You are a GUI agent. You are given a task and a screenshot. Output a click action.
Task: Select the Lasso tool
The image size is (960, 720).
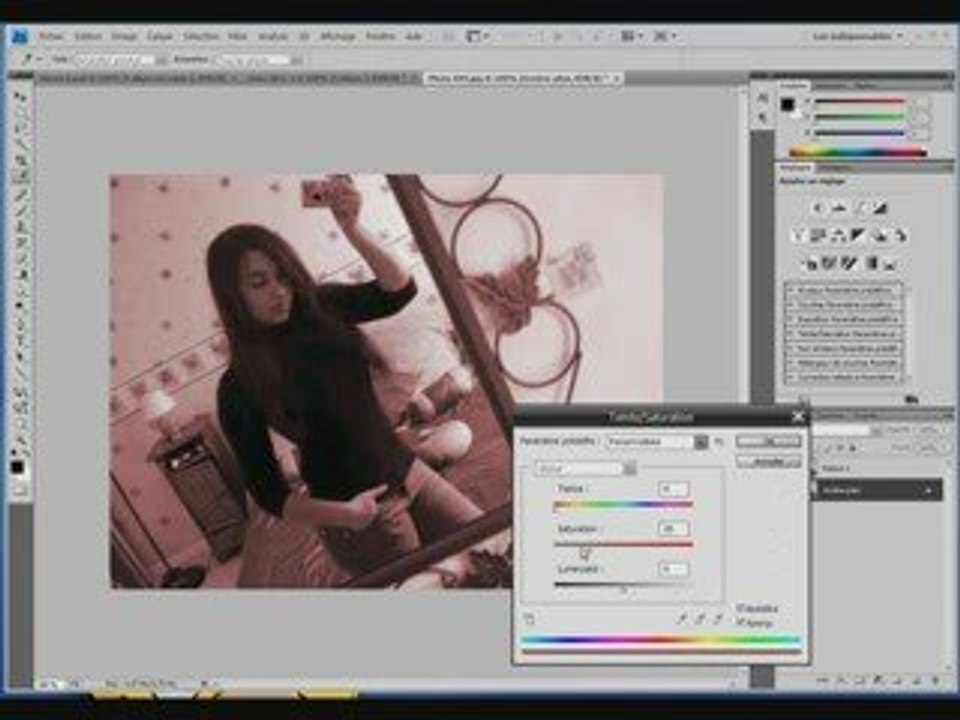point(20,127)
